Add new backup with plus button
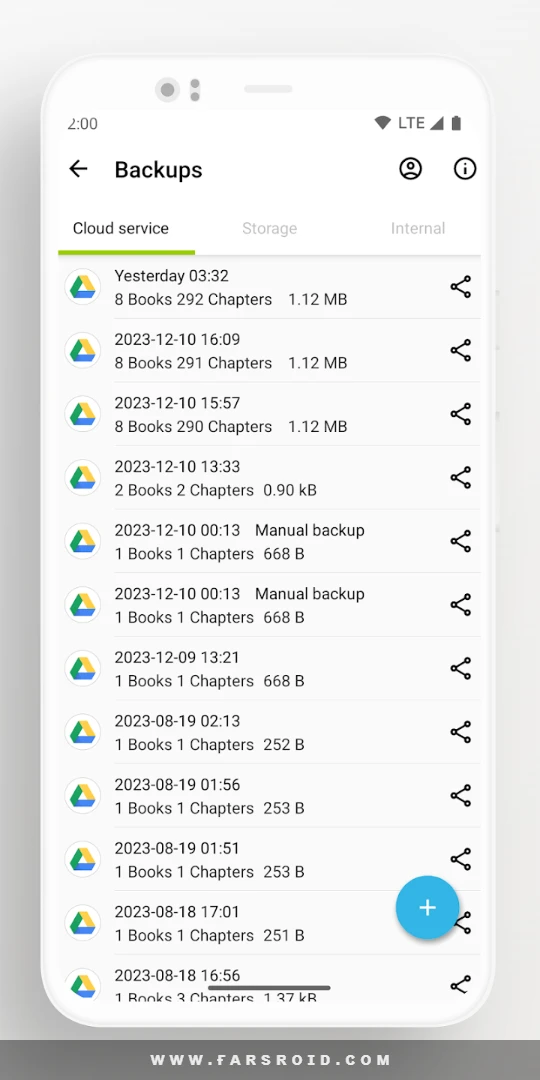The image size is (540, 1080). [x=428, y=908]
